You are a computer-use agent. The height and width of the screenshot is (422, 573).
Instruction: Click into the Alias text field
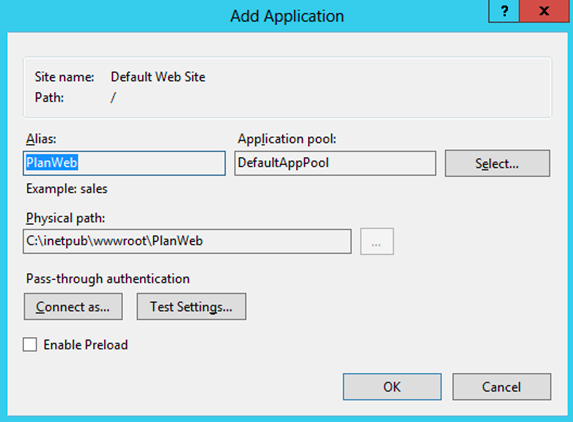[124, 163]
